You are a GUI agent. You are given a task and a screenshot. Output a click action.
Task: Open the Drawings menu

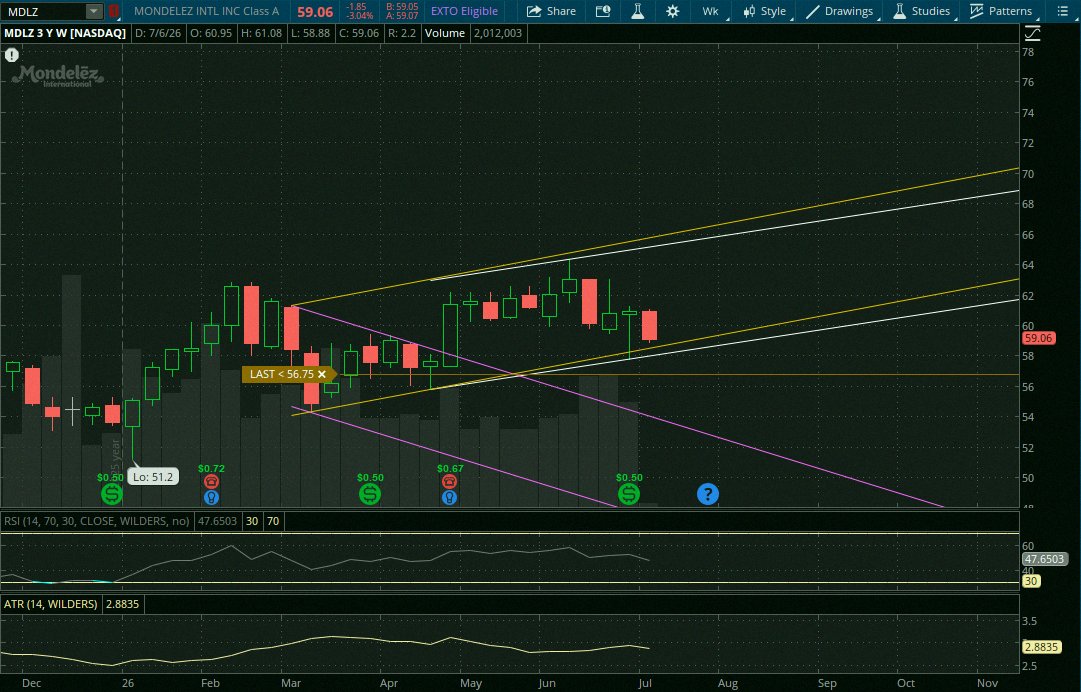(x=841, y=11)
